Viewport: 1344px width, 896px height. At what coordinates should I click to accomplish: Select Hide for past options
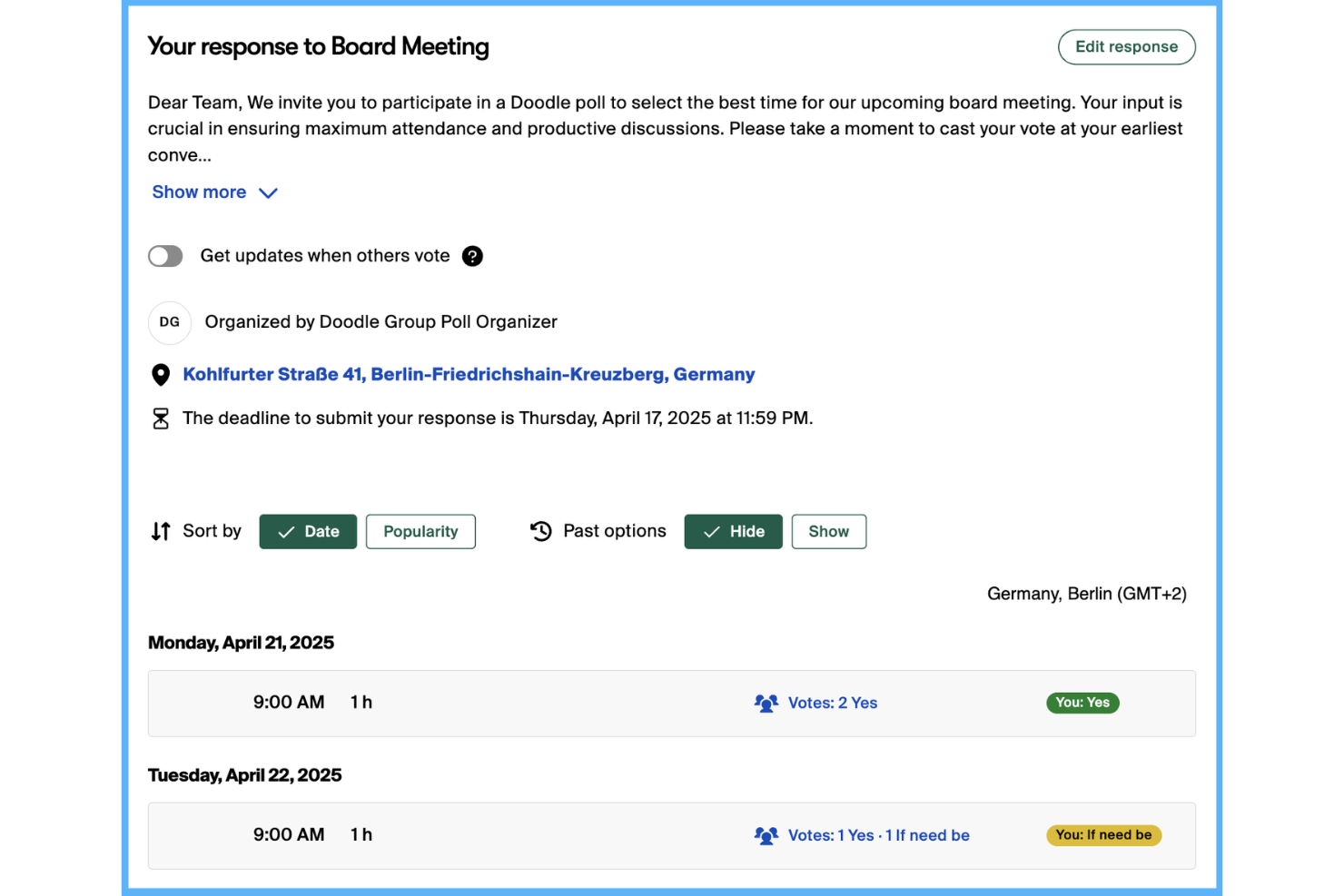coord(734,532)
